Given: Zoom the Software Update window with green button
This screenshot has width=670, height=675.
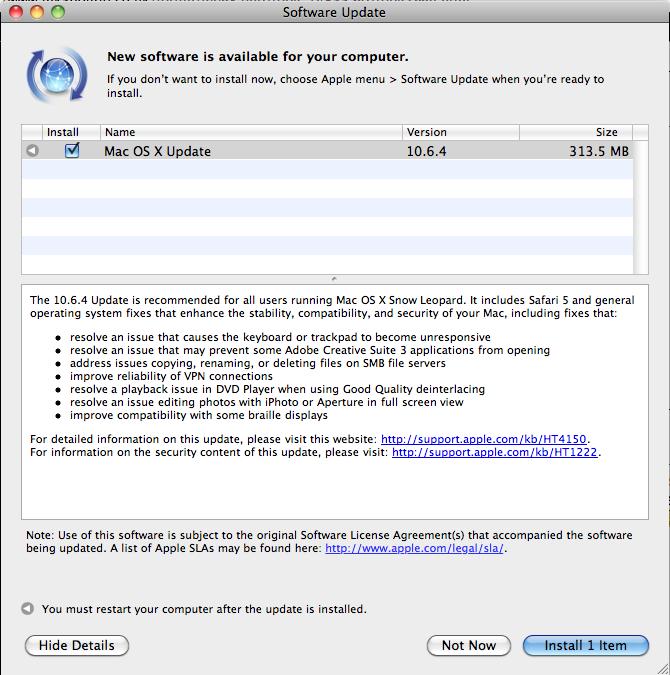Looking at the screenshot, I should coord(58,12).
